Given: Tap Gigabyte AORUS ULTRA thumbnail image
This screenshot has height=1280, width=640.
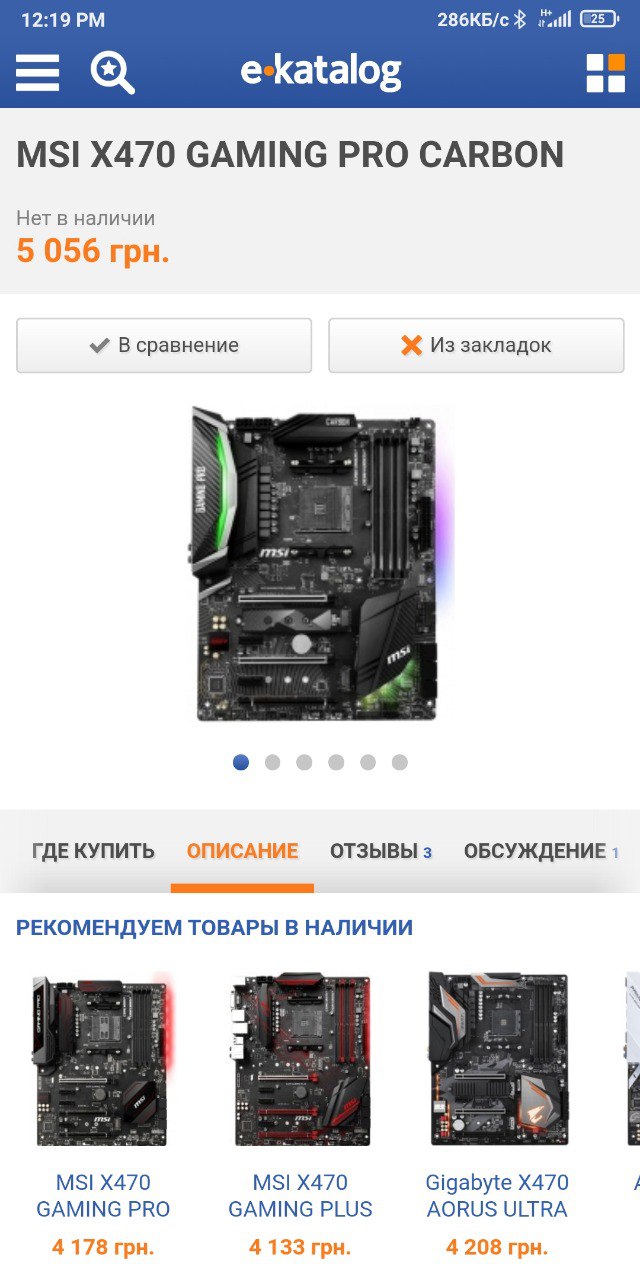Looking at the screenshot, I should click(497, 1058).
